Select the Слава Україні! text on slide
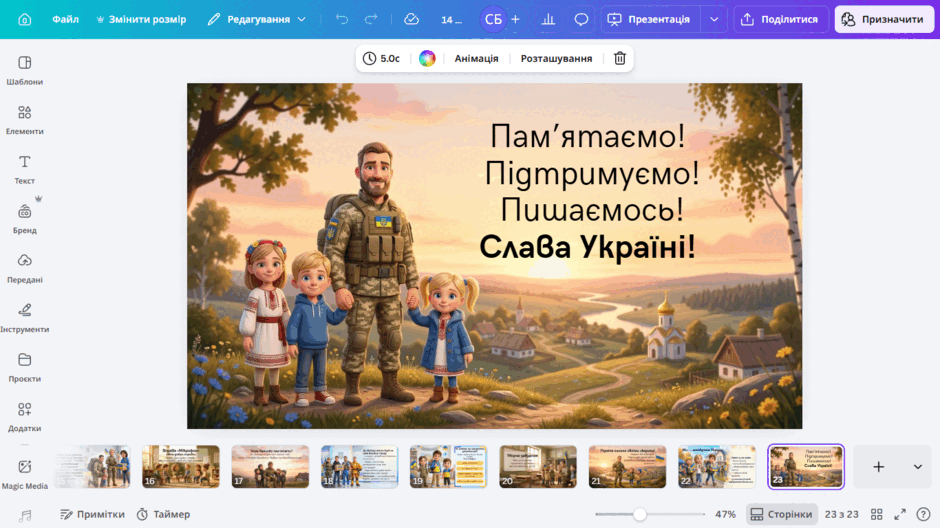Viewport: 940px width, 528px height. tap(588, 246)
